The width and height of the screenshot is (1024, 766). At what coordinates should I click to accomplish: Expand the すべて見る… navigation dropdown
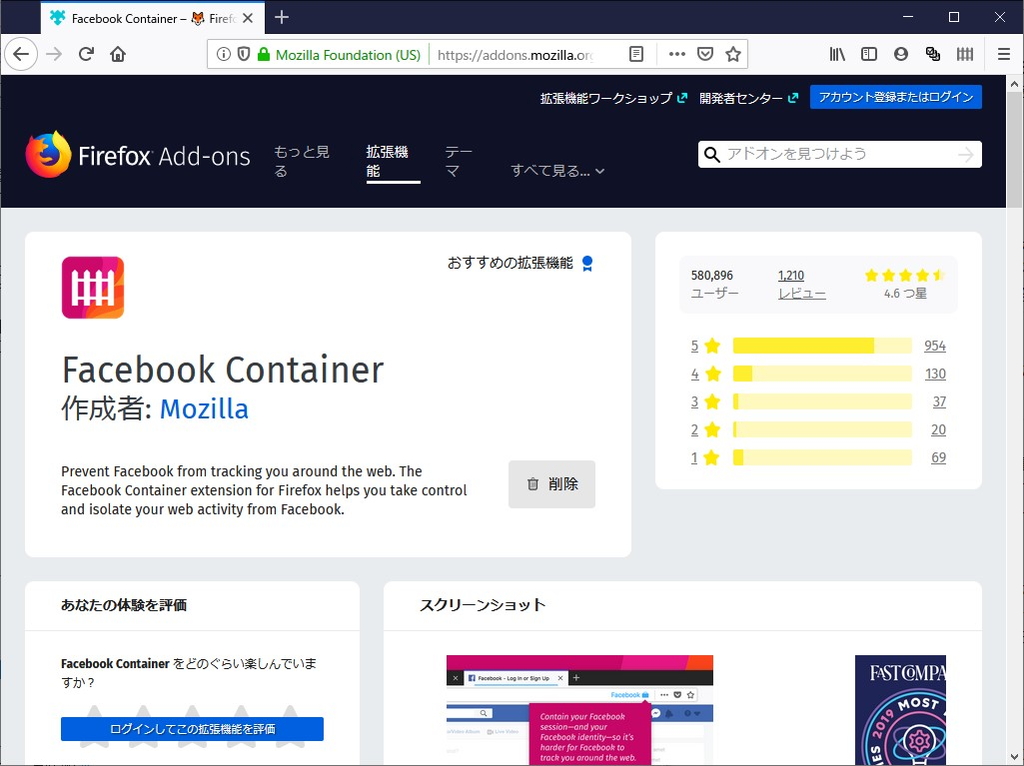click(557, 170)
